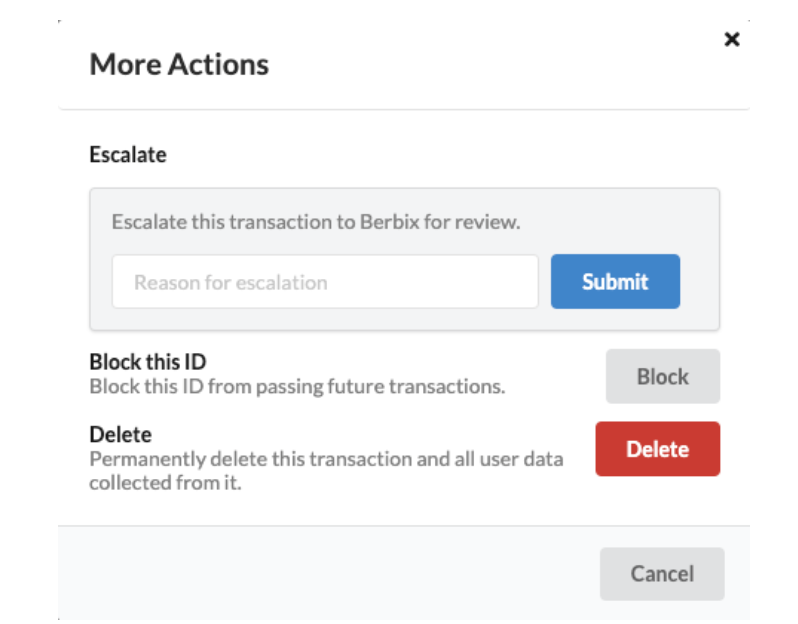Cancel the More Actions dialog
Screen dimensions: 798x624
pos(662,574)
